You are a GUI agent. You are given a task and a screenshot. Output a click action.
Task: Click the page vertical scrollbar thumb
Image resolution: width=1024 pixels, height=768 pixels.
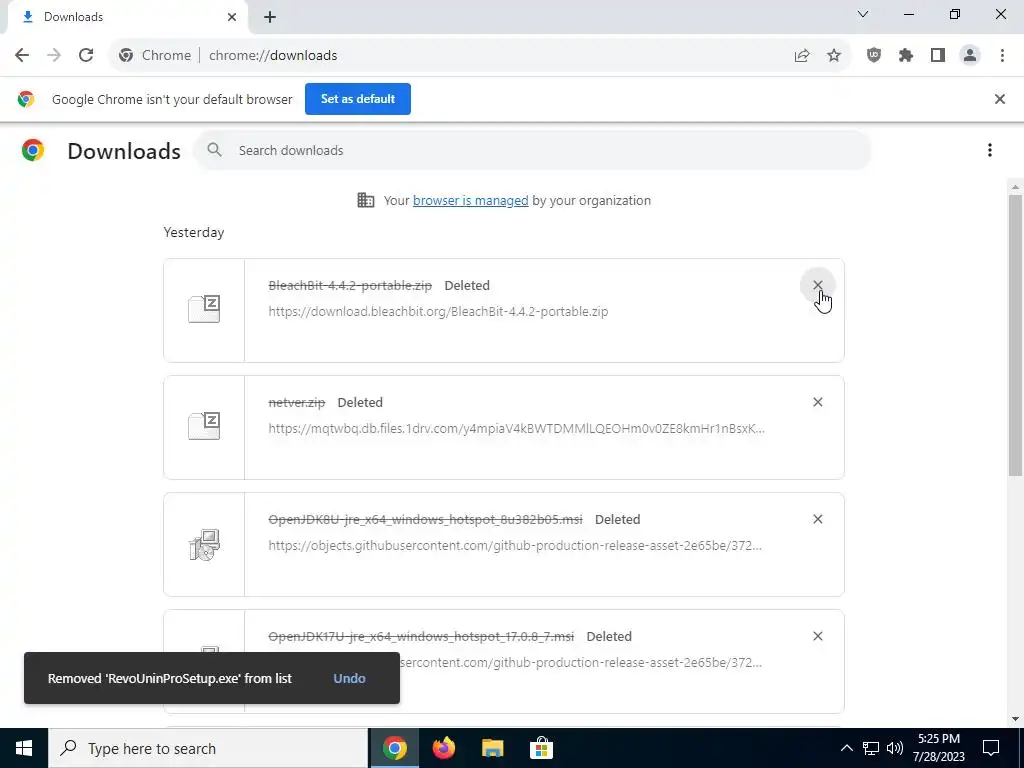click(x=1015, y=335)
